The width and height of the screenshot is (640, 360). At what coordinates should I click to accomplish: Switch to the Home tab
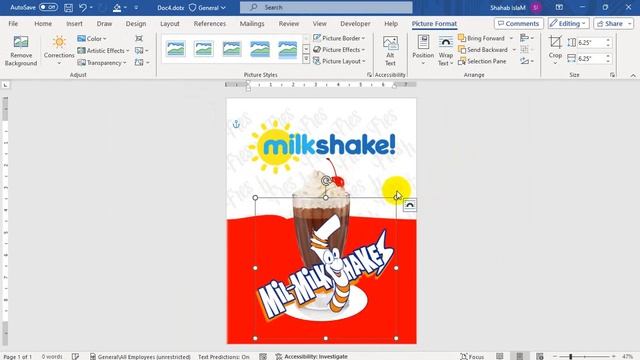43,24
